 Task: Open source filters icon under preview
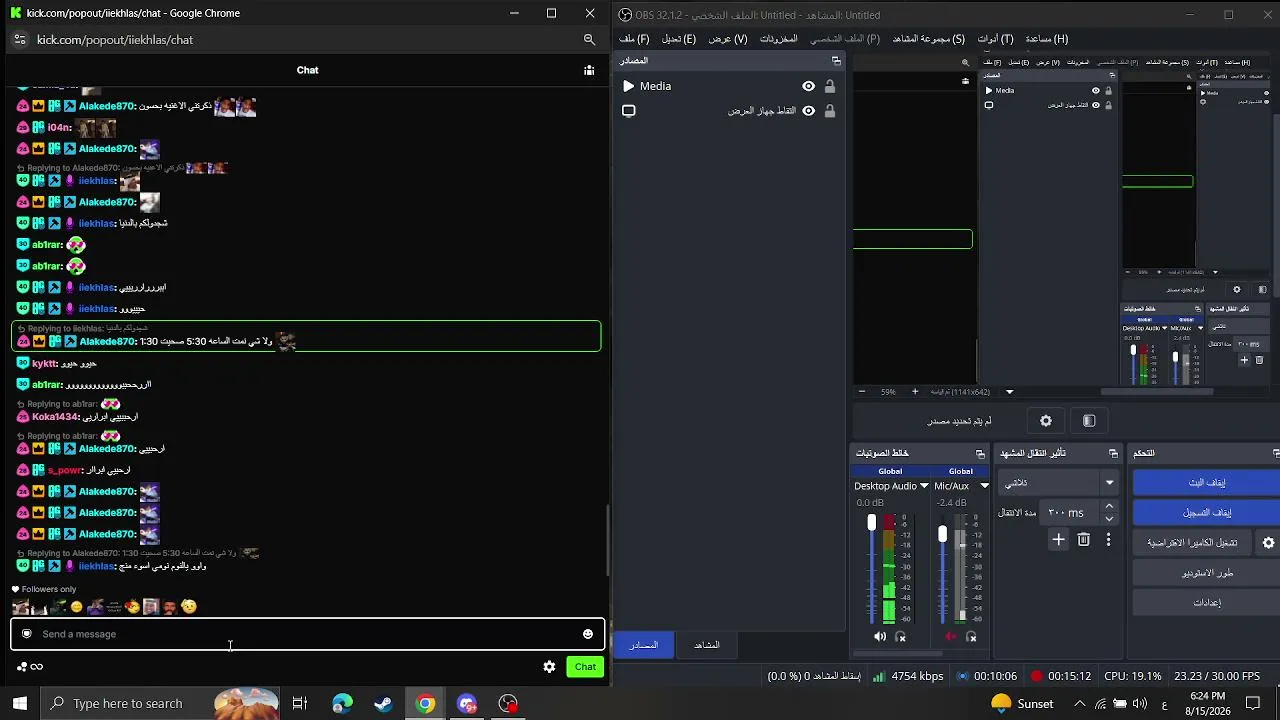pyautogui.click(x=1089, y=421)
